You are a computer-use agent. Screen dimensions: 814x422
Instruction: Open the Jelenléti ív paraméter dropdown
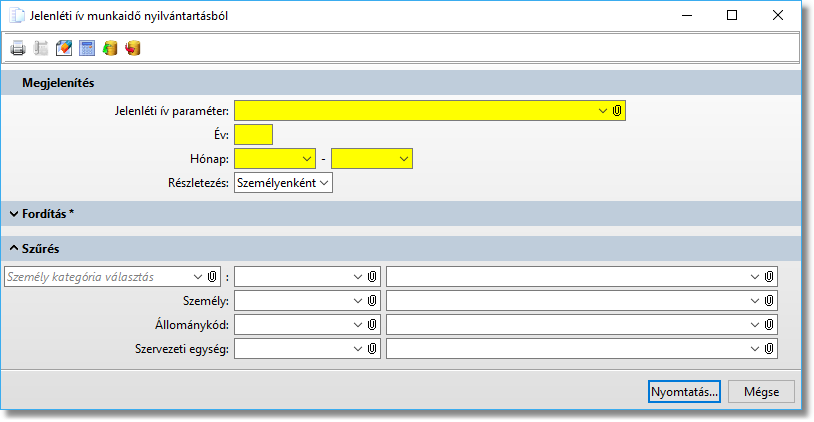coord(603,110)
